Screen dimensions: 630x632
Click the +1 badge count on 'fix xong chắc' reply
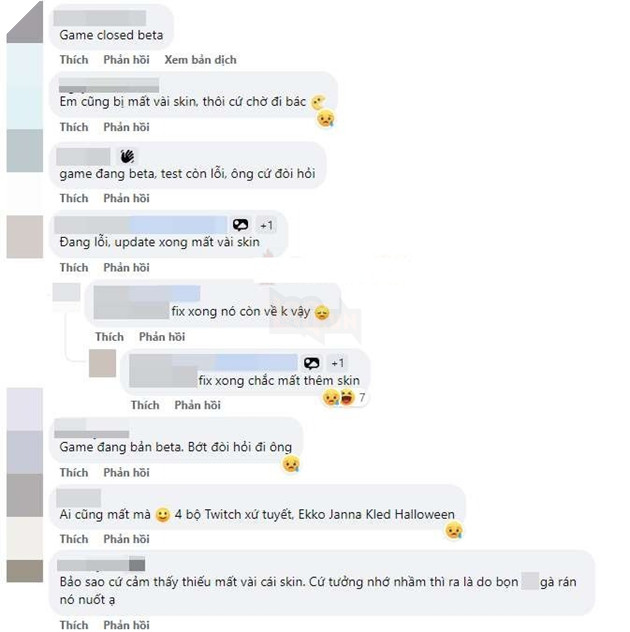(338, 363)
